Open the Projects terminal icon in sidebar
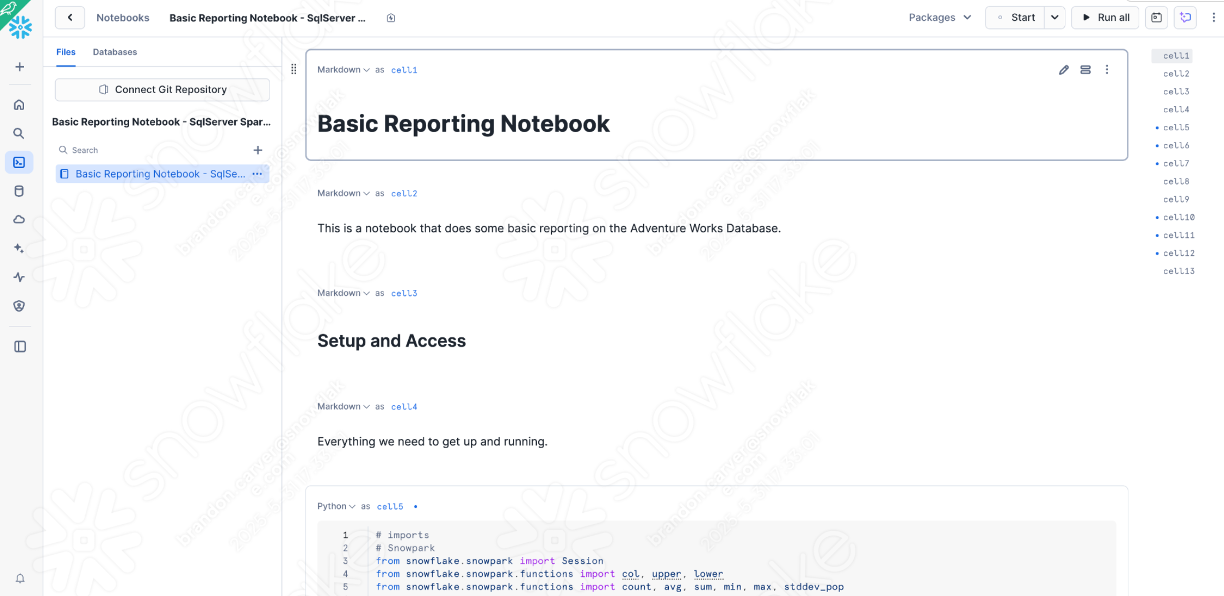1224x596 pixels. (x=19, y=162)
